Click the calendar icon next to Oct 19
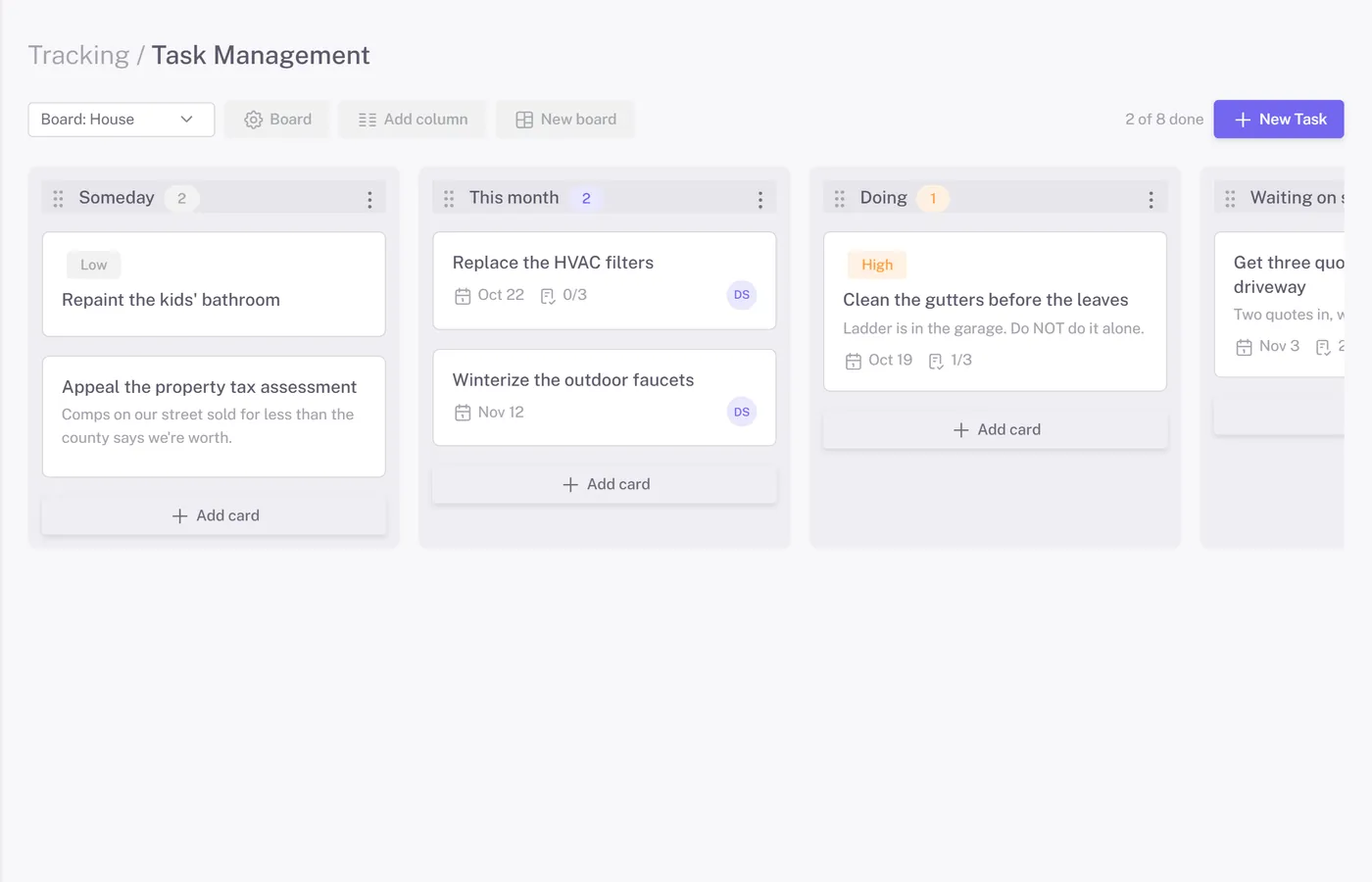Viewport: 1372px width, 882px height. 854,361
